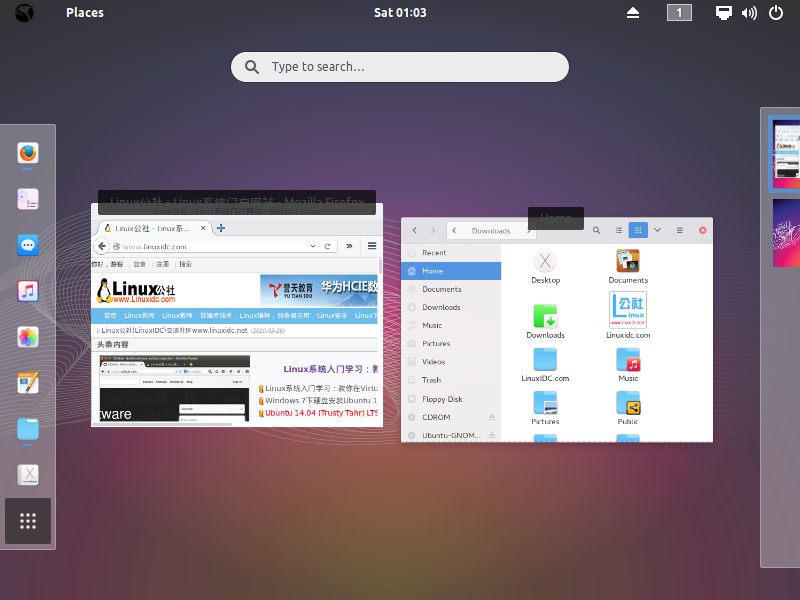Switch Files to list view
Screen dimensions: 800x600
pos(618,230)
